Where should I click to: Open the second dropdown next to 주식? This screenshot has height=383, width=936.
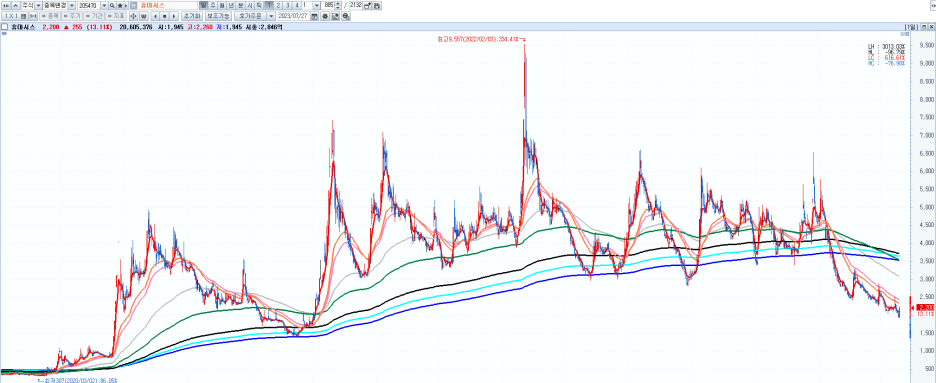pyautogui.click(x=72, y=5)
